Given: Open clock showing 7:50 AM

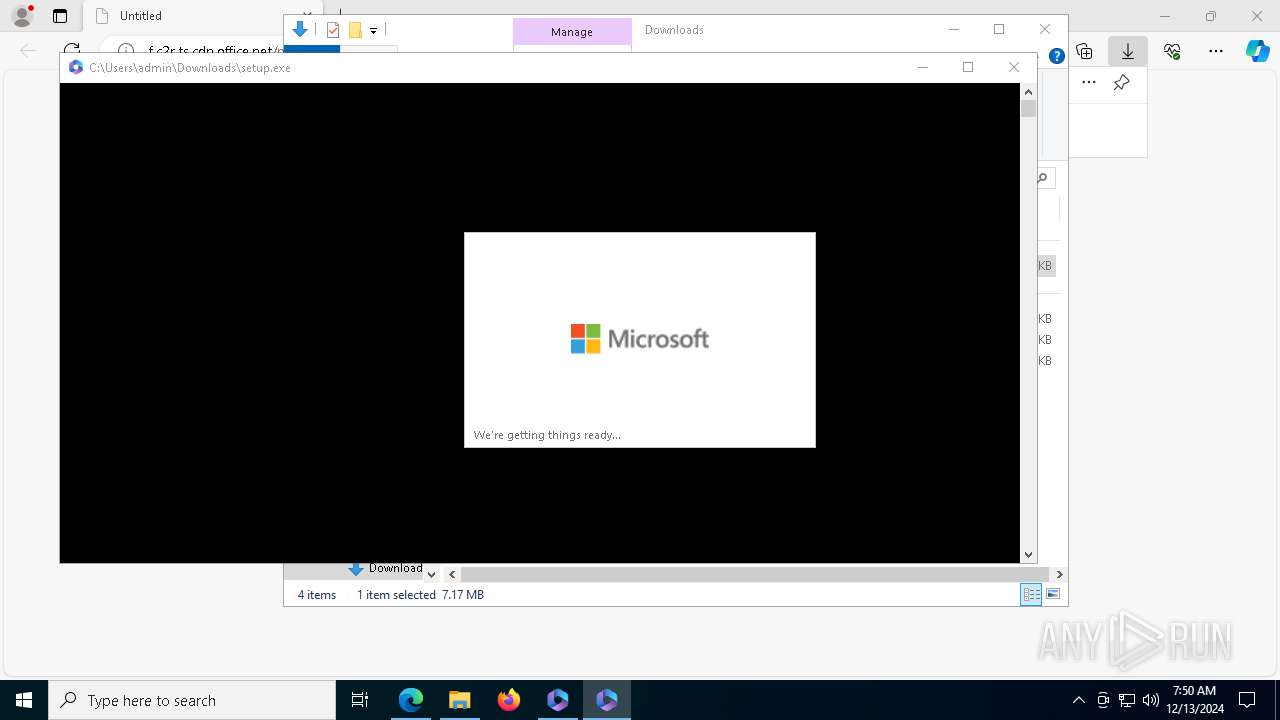Looking at the screenshot, I should (x=1194, y=700).
